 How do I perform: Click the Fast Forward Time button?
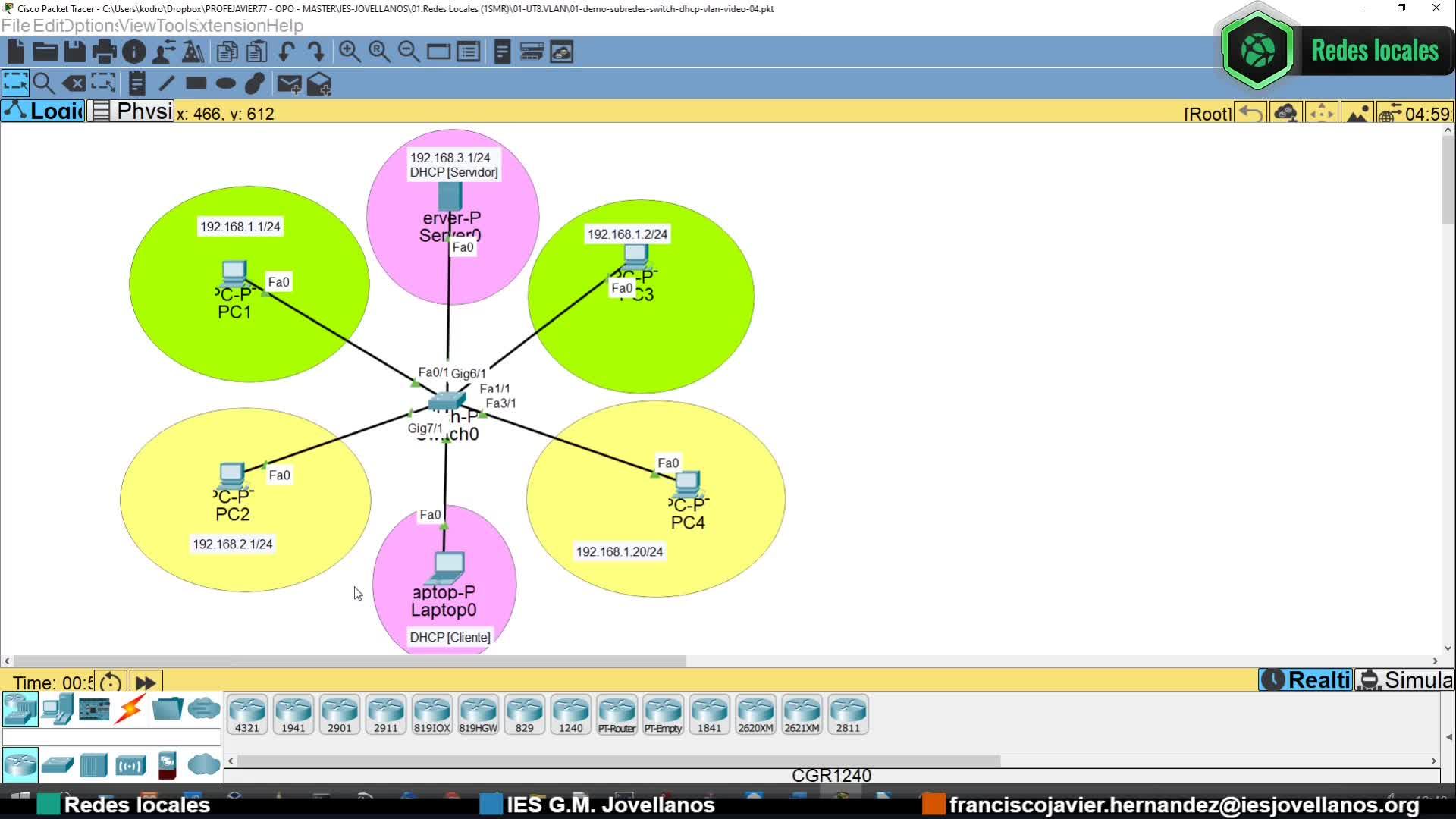click(x=146, y=682)
